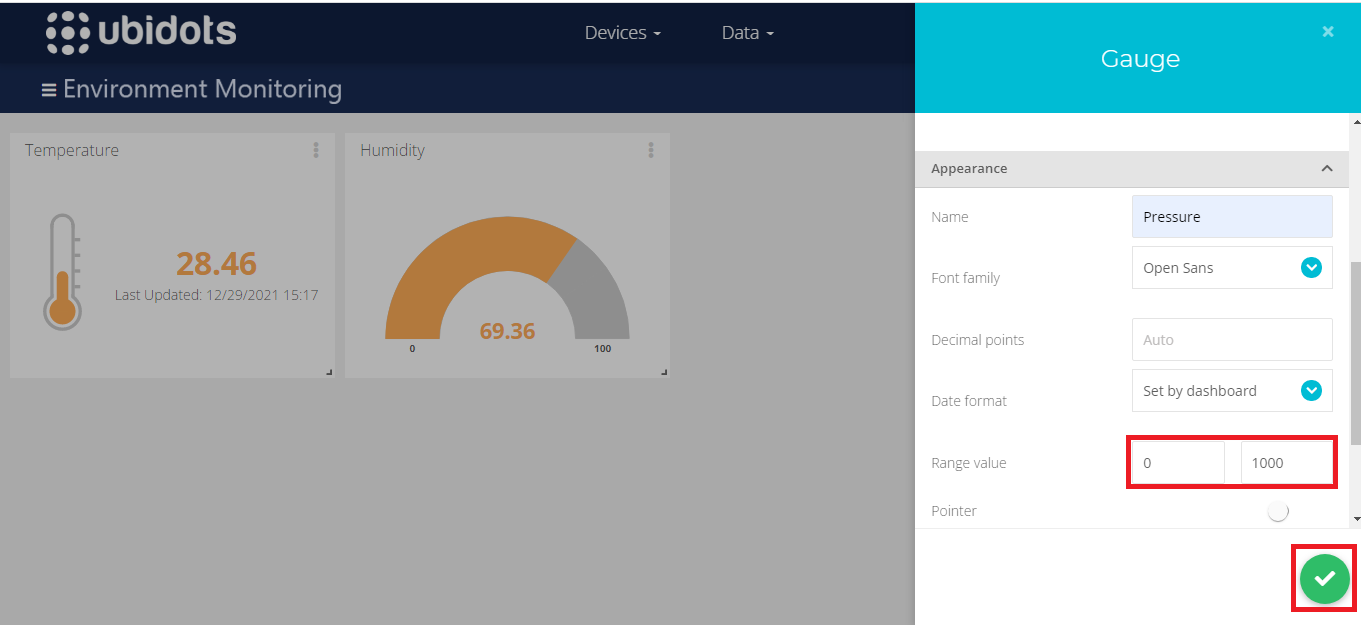Click the Temperature widget resize handle
1361x625 pixels.
pyautogui.click(x=329, y=372)
